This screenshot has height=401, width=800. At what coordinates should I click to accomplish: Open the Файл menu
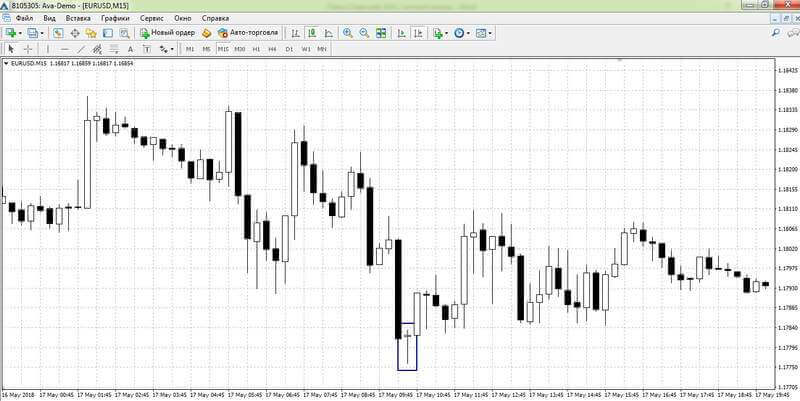pos(24,18)
